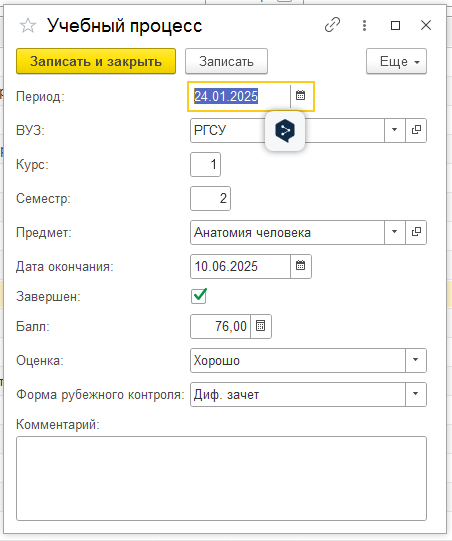Expand the ВУЗ dropdown list

(394, 130)
